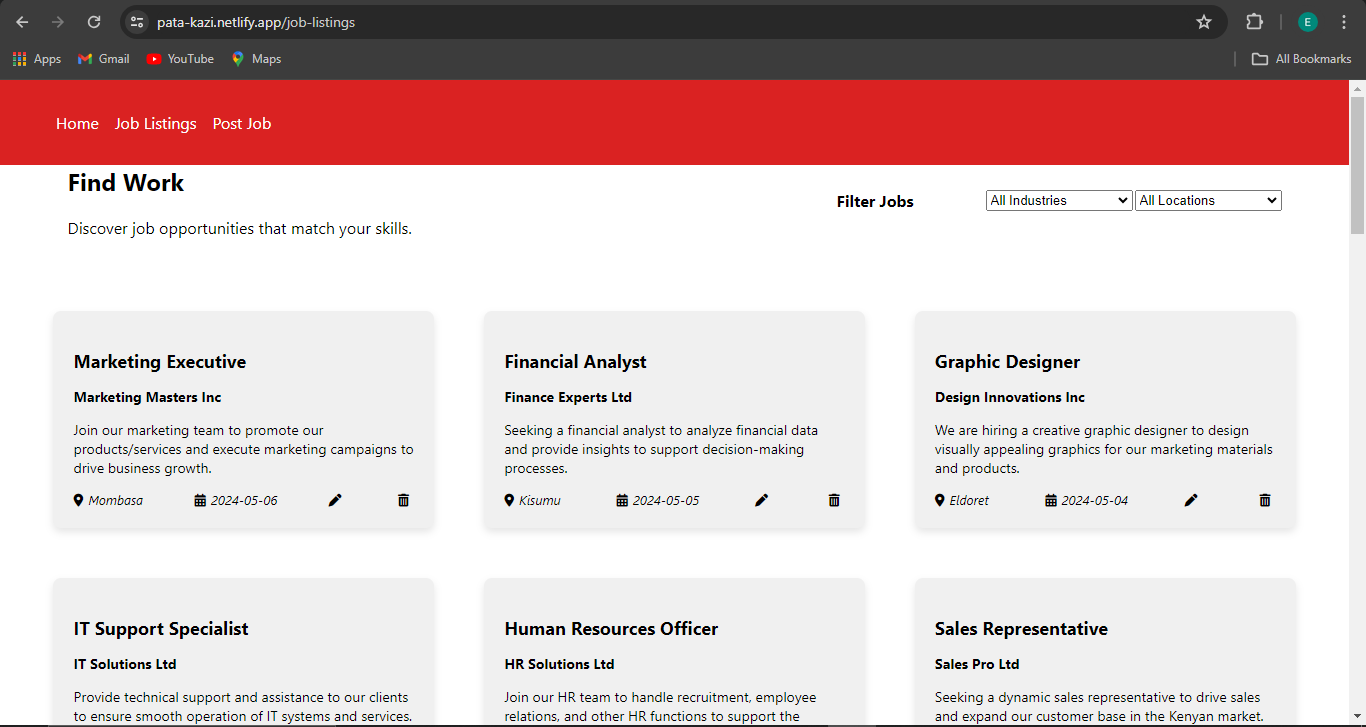Click the pencil icon on Financial Analyst card
The width and height of the screenshot is (1366, 727).
[761, 500]
